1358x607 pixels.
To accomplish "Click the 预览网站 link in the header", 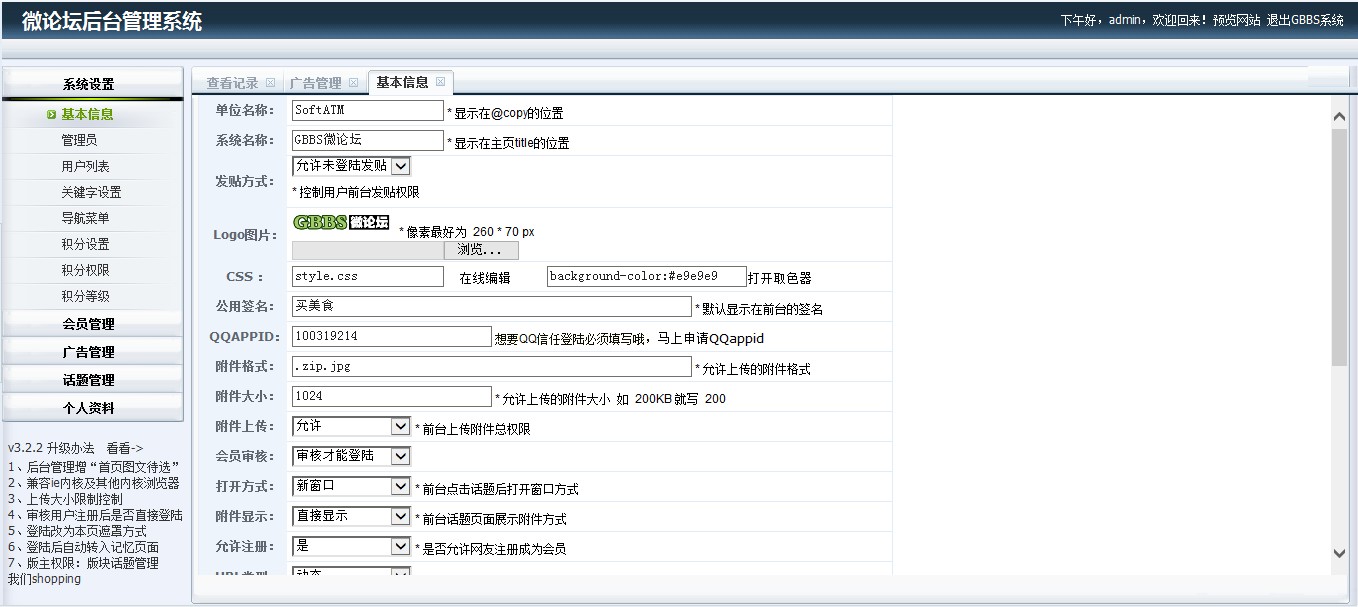I will point(1237,20).
